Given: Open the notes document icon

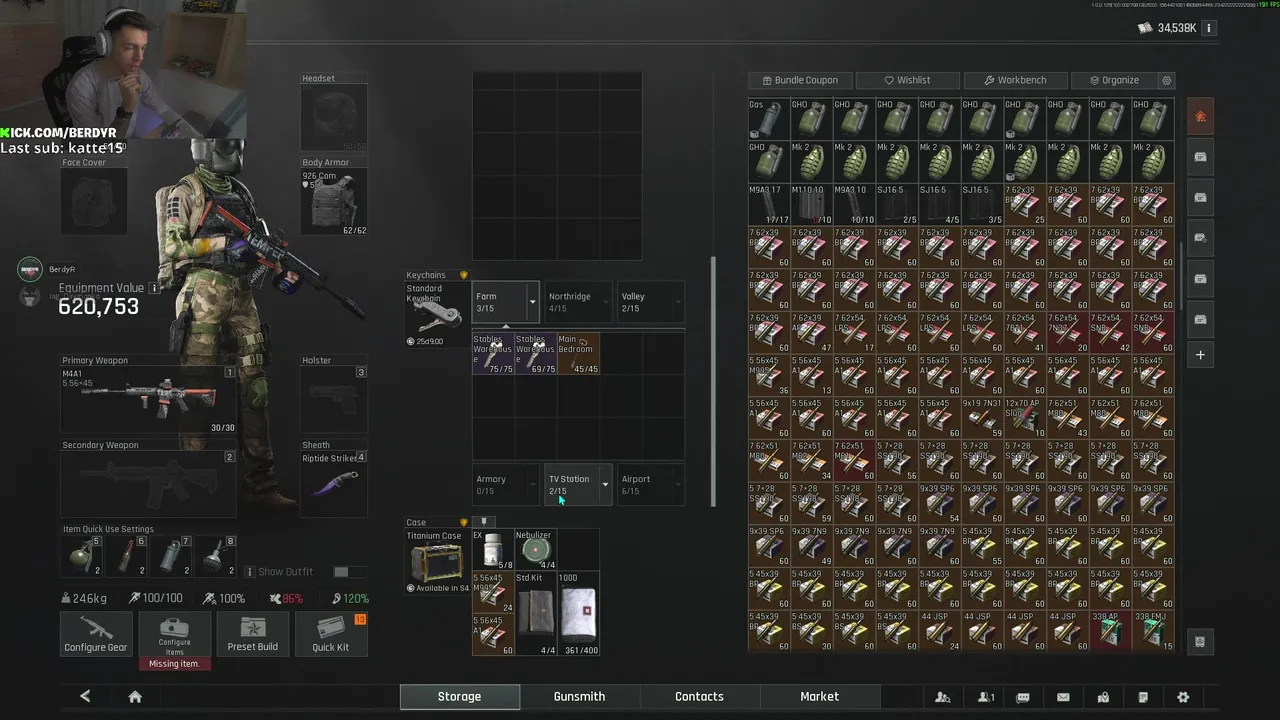Looking at the screenshot, I should tap(1143, 697).
